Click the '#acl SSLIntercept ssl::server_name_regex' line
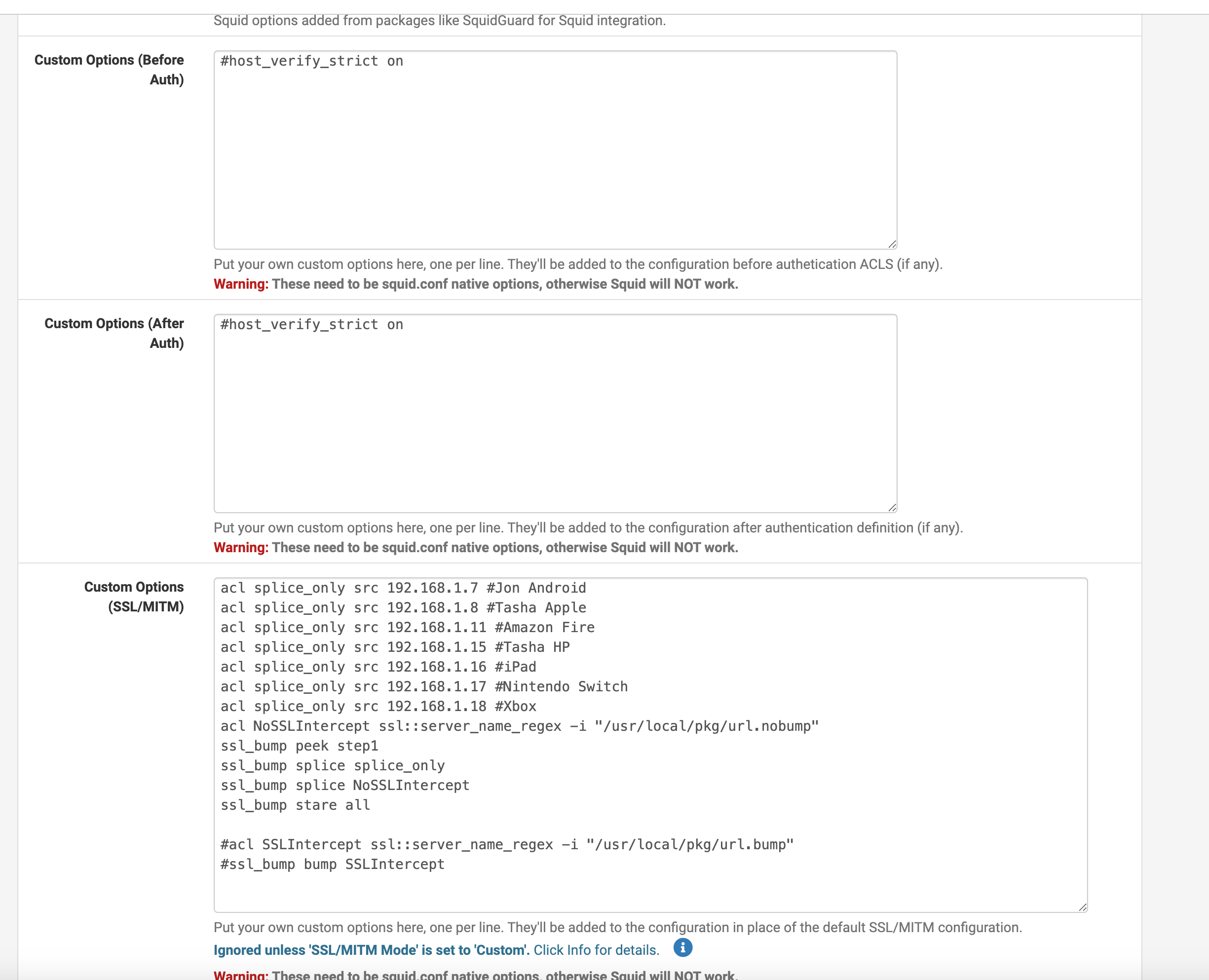Viewport: 1209px width, 980px height. tap(507, 845)
